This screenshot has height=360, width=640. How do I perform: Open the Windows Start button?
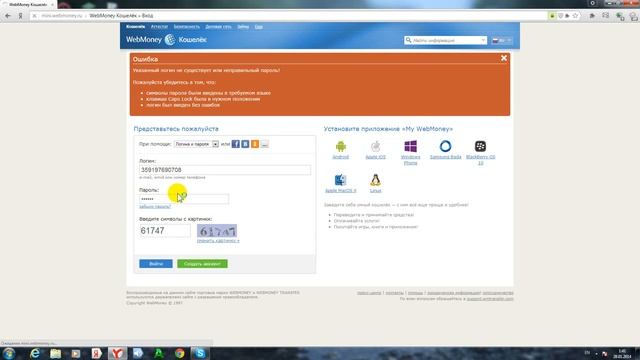click(9, 353)
